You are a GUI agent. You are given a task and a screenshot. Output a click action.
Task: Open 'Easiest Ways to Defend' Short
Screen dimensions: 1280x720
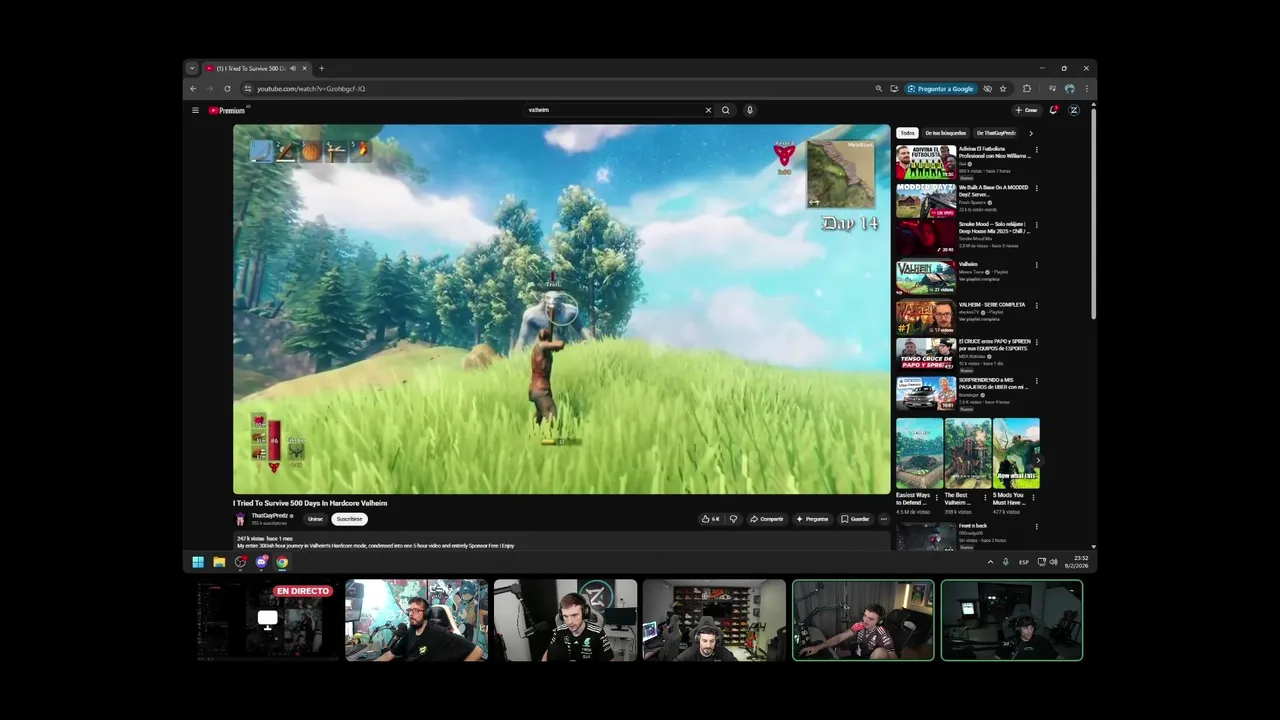click(919, 453)
